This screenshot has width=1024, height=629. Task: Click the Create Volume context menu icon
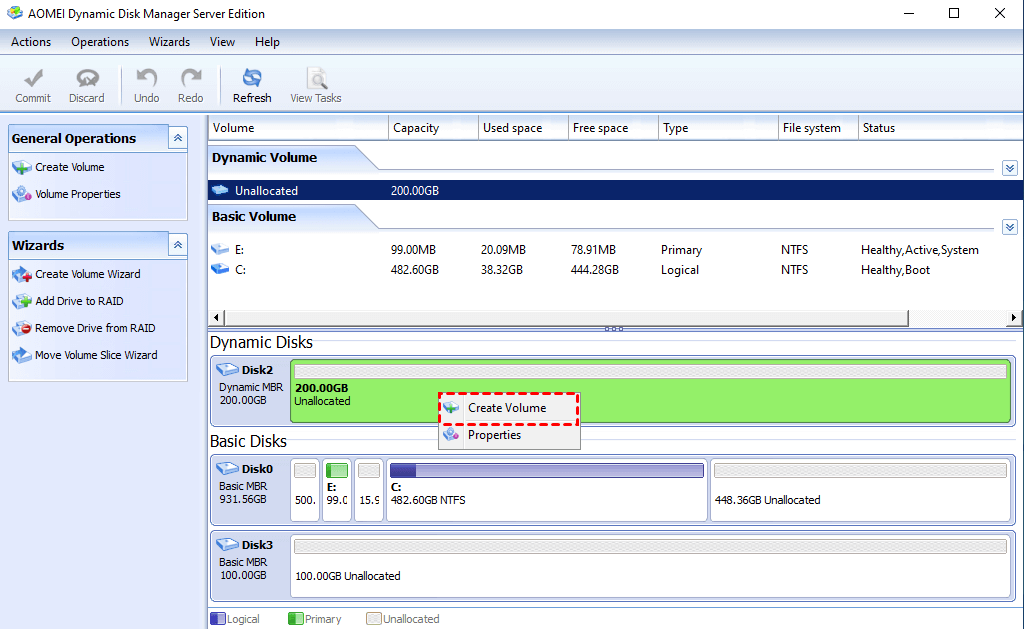[x=451, y=408]
